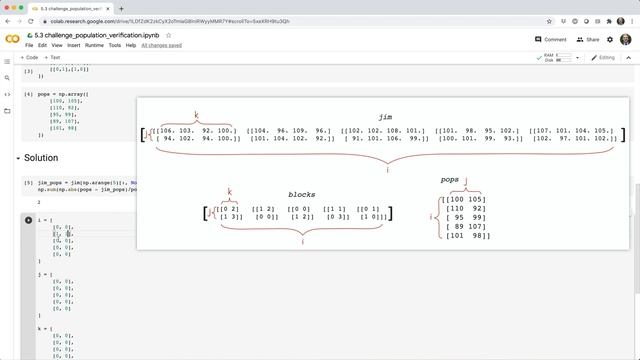Open the View menu
Image resolution: width=640 pixels, height=360 pixels.
coord(57,45)
